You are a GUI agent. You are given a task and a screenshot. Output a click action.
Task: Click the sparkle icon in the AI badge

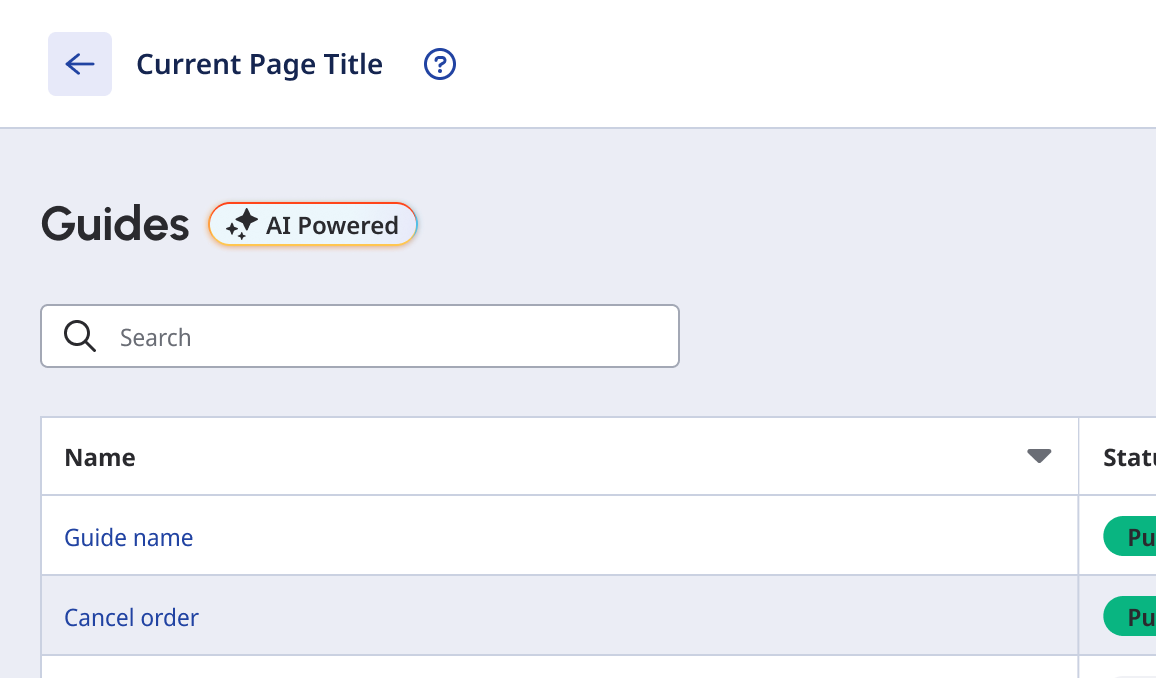coord(242,225)
